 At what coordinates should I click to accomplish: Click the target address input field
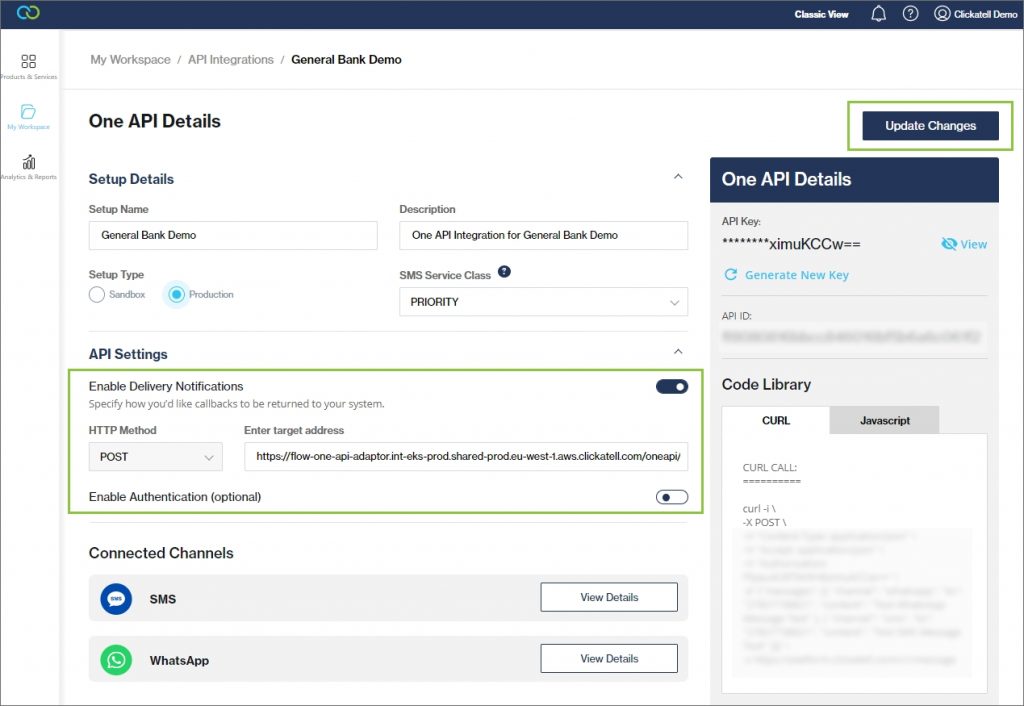(466, 457)
